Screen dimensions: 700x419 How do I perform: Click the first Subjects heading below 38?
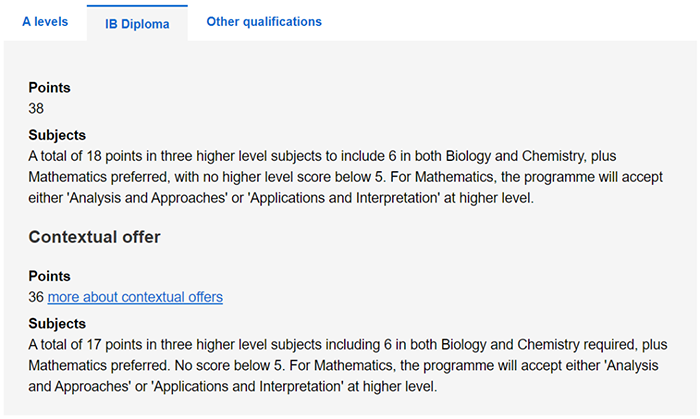(57, 135)
